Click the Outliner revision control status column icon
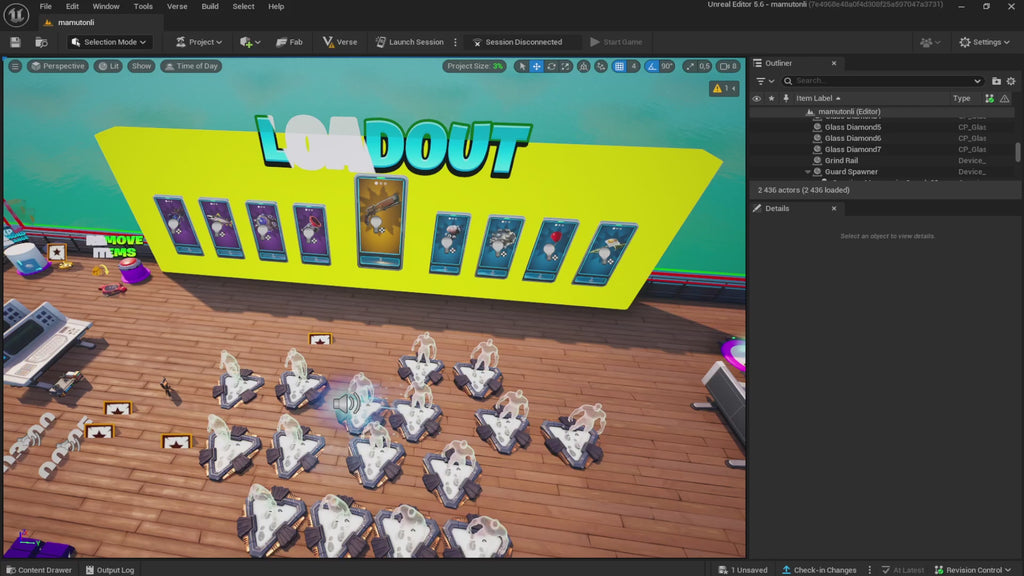Viewport: 1024px width, 576px height. (989, 99)
